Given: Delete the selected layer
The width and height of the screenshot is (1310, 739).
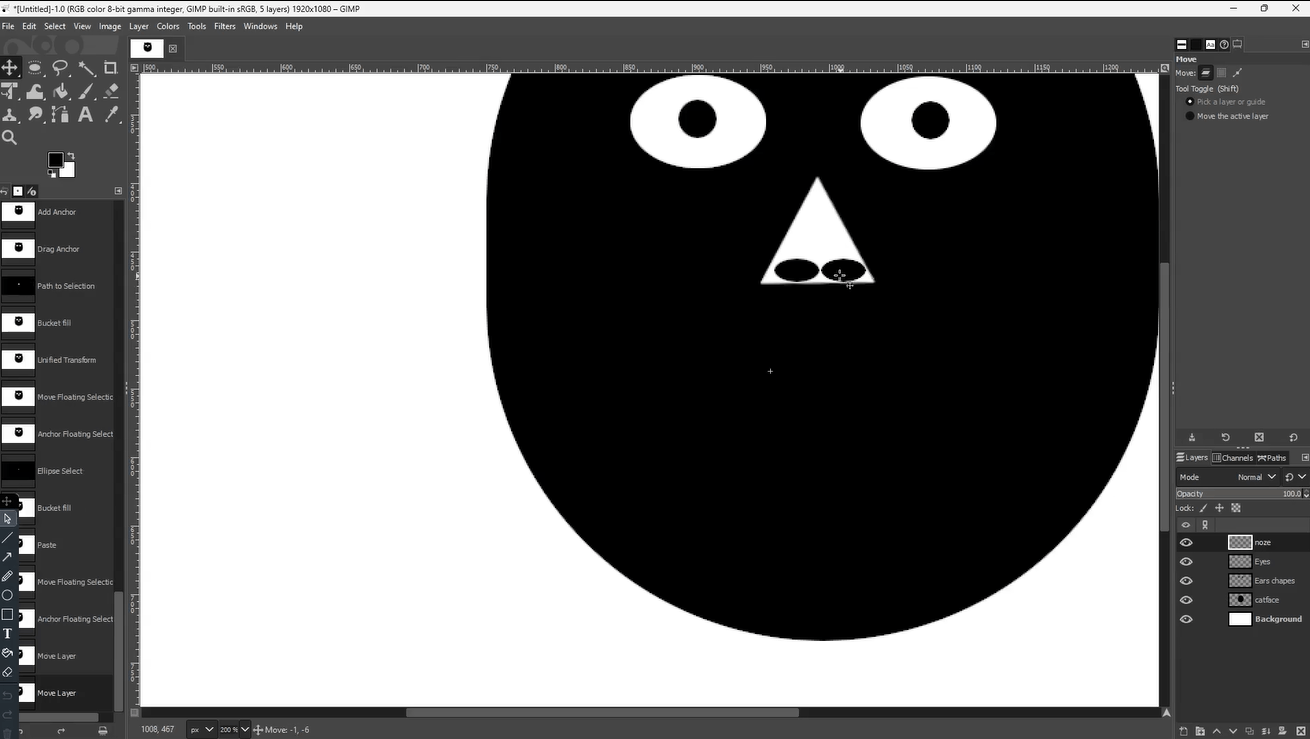Looking at the screenshot, I should click(x=1302, y=731).
